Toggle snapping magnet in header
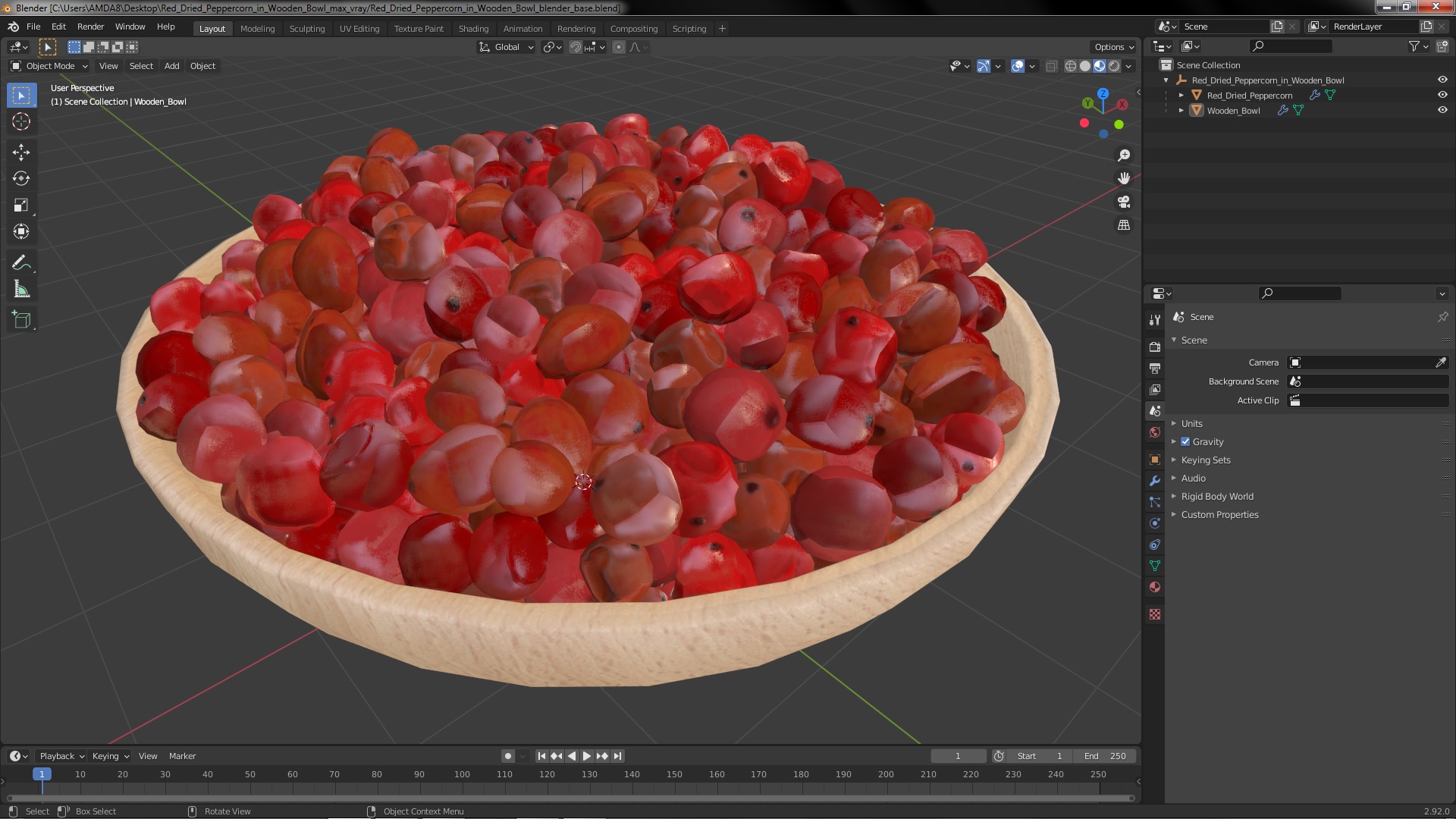This screenshot has height=819, width=1456. pos(576,47)
